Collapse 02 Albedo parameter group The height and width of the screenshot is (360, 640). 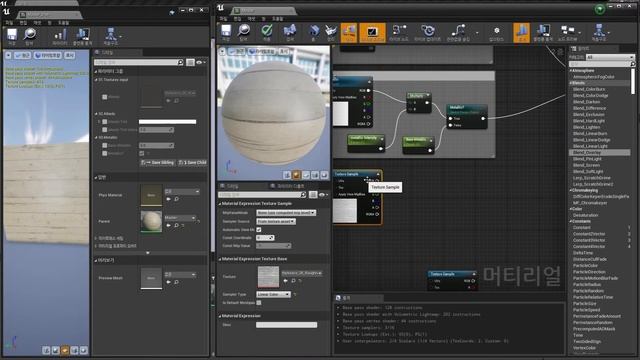coord(96,114)
